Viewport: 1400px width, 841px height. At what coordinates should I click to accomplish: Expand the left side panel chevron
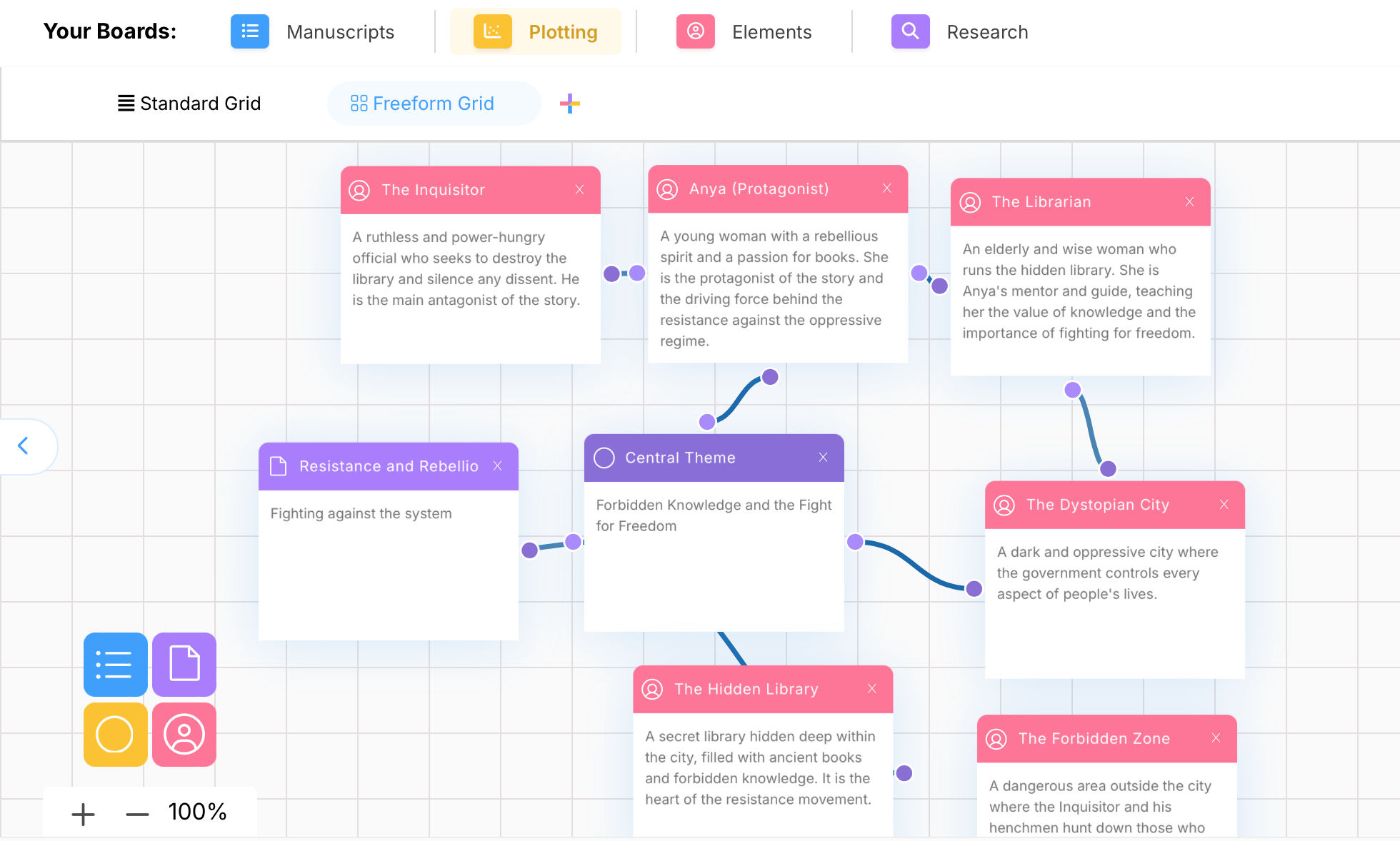tap(23, 446)
